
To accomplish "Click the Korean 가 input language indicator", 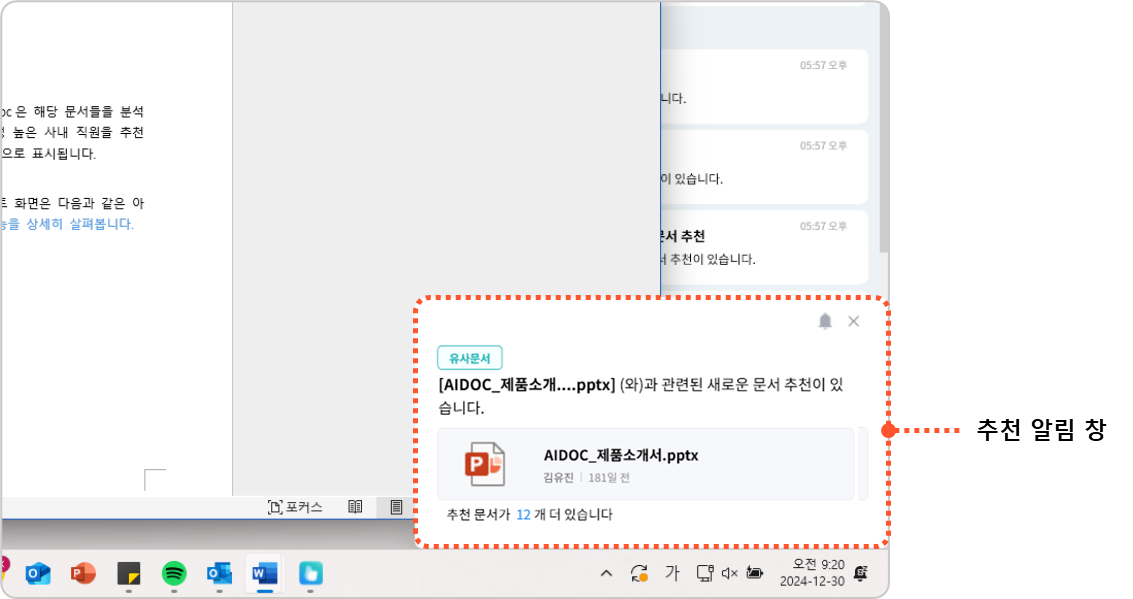I will (x=672, y=573).
